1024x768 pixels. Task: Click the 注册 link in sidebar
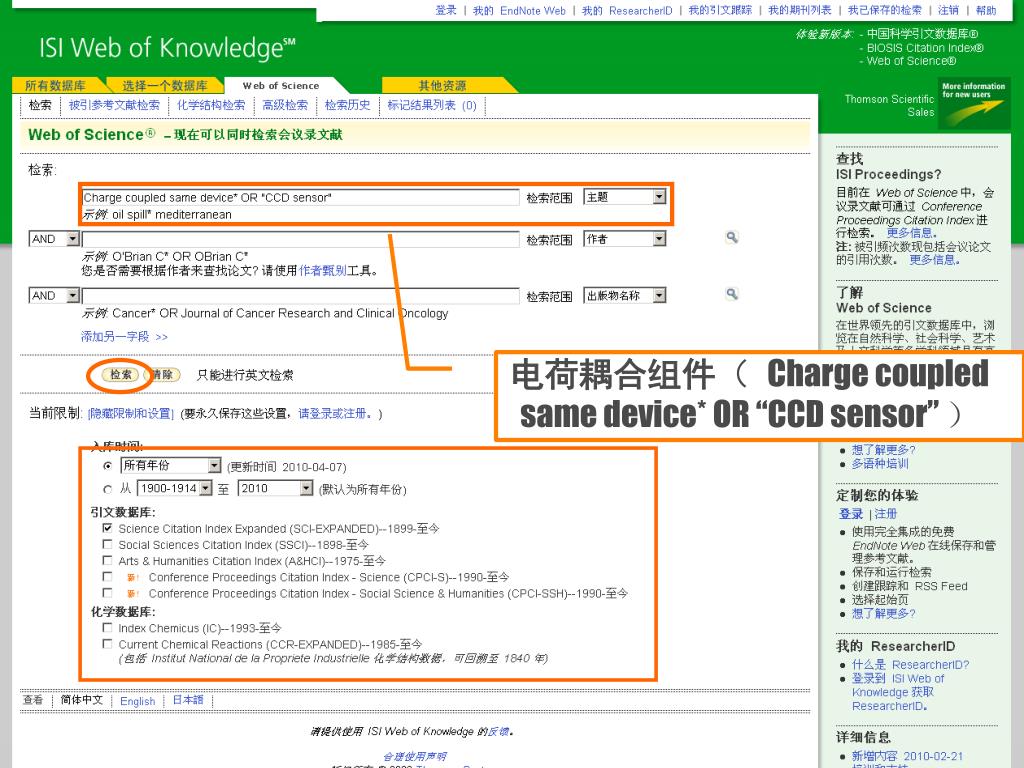coord(886,514)
